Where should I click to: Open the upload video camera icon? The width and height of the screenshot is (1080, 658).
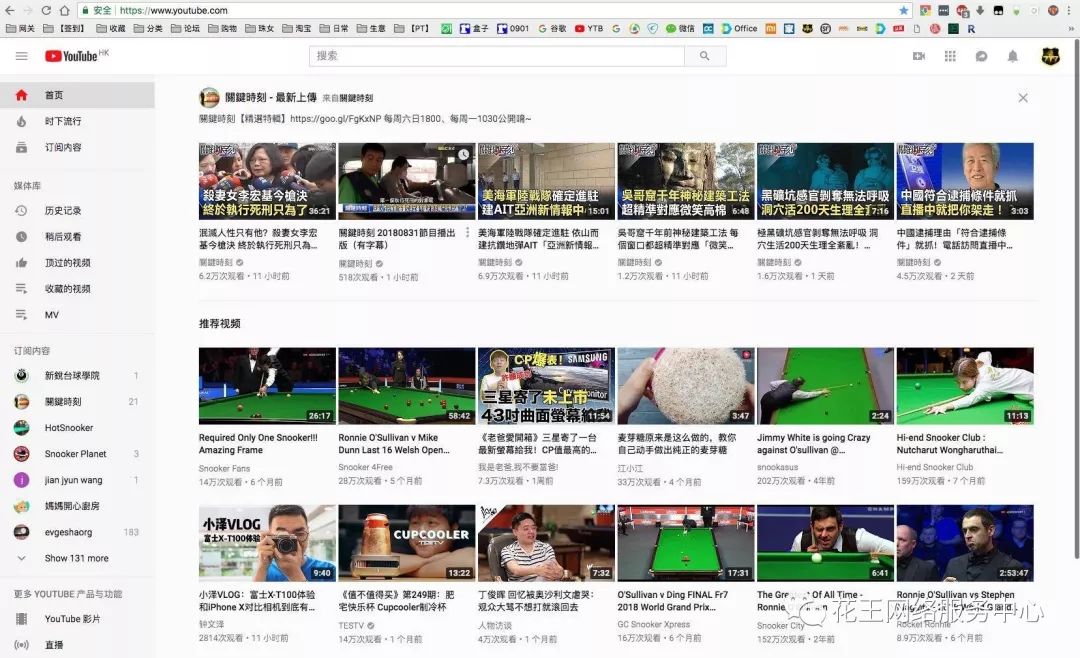pyautogui.click(x=919, y=56)
